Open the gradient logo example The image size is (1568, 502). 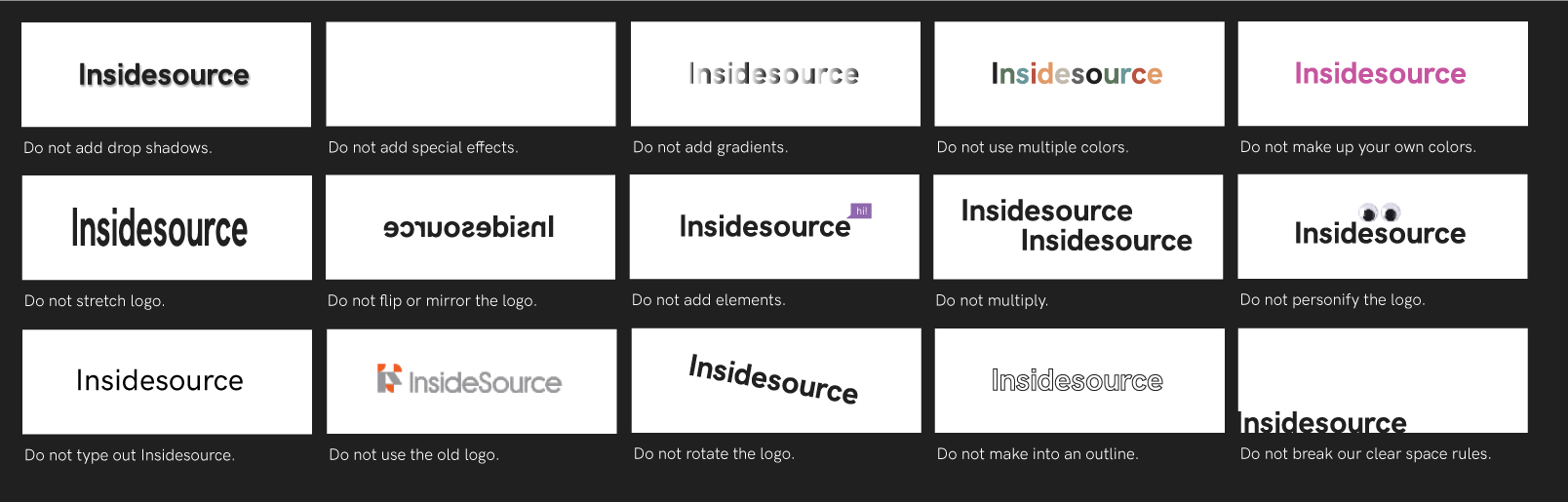[774, 74]
